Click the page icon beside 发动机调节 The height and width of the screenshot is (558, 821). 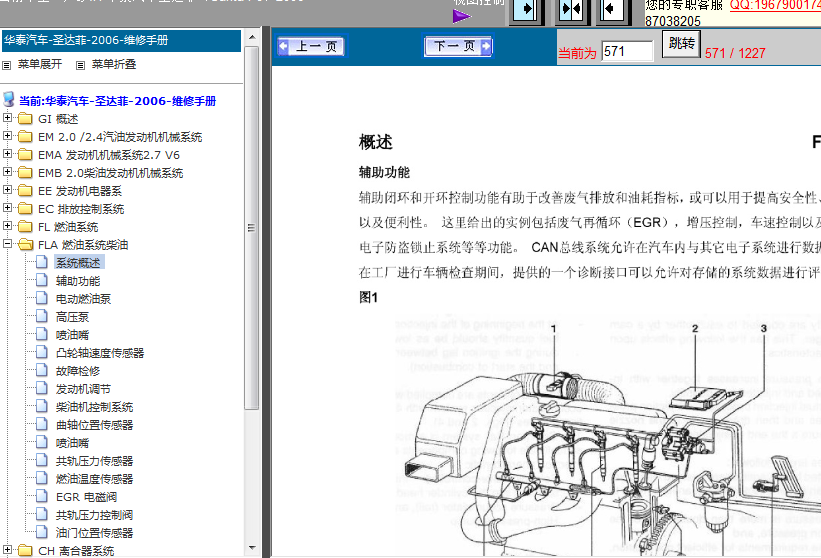coord(42,388)
